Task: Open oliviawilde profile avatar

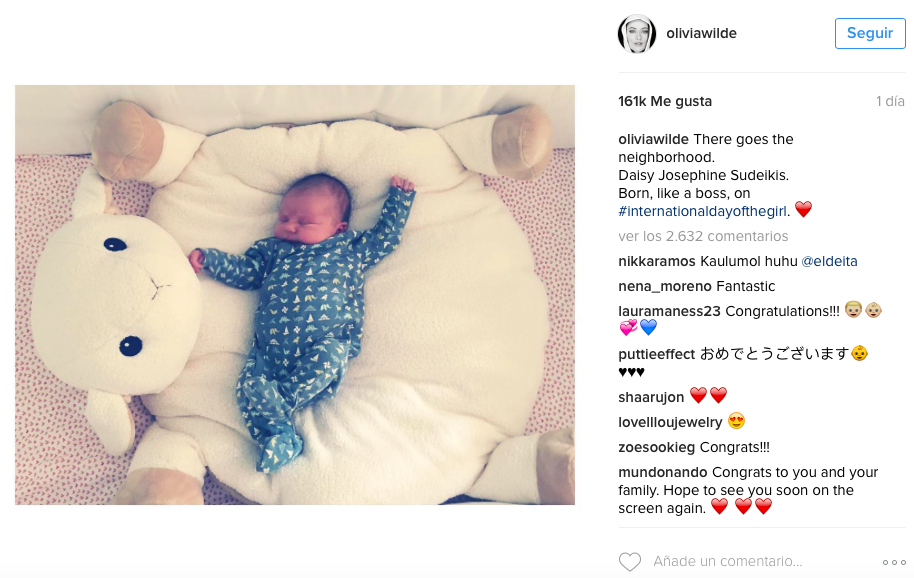Action: (637, 34)
